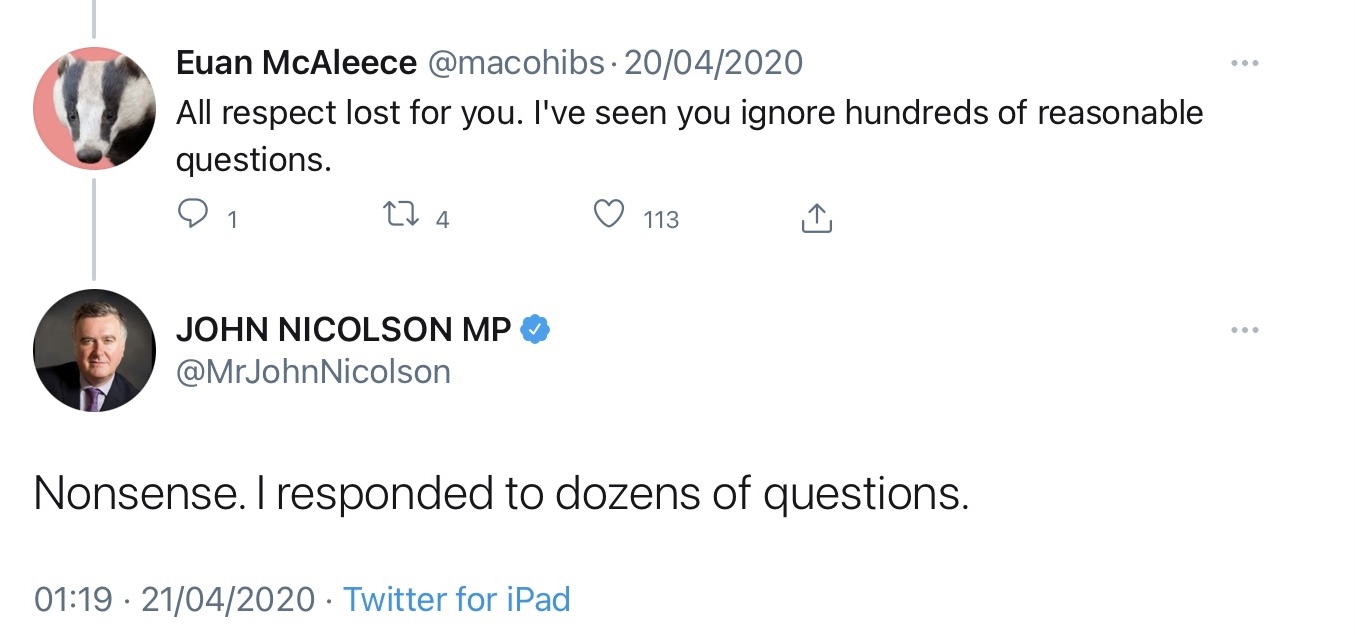
Task: Click the Euan McAleece display name
Action: click(296, 63)
